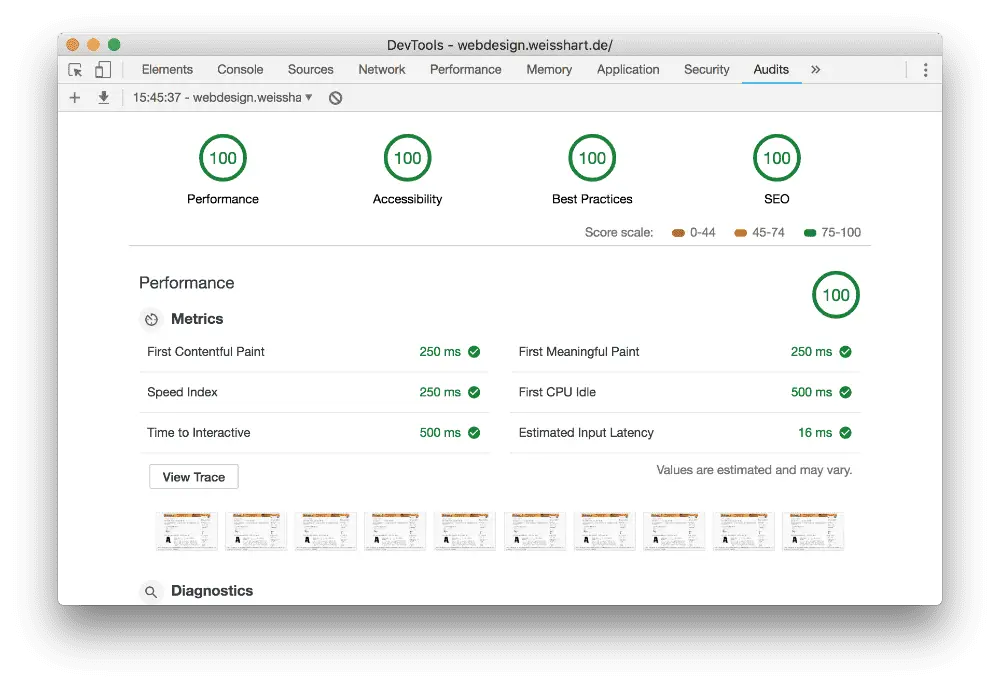This screenshot has width=1000, height=688.
Task: Open the DevTools three-dot customize menu
Action: click(925, 70)
